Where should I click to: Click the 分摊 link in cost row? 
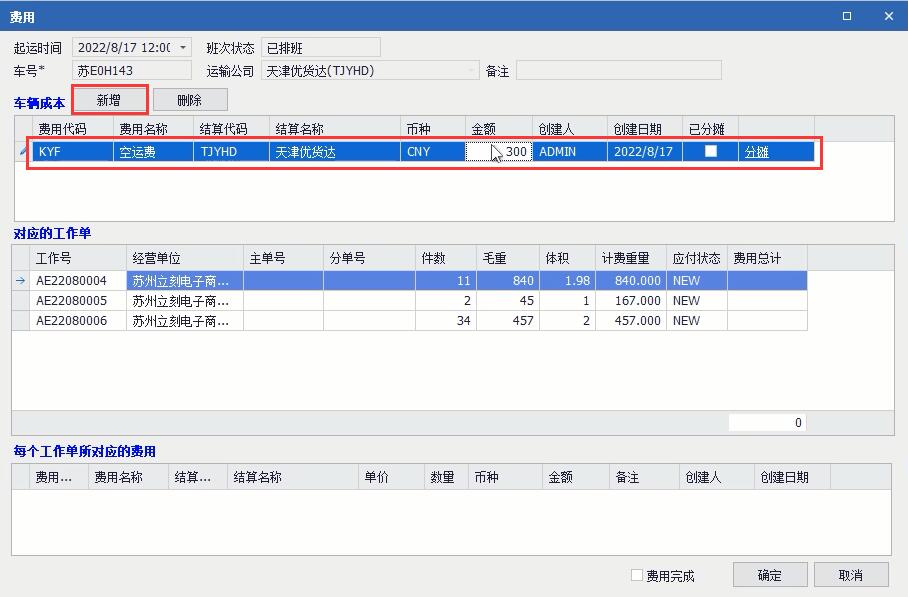pyautogui.click(x=756, y=152)
